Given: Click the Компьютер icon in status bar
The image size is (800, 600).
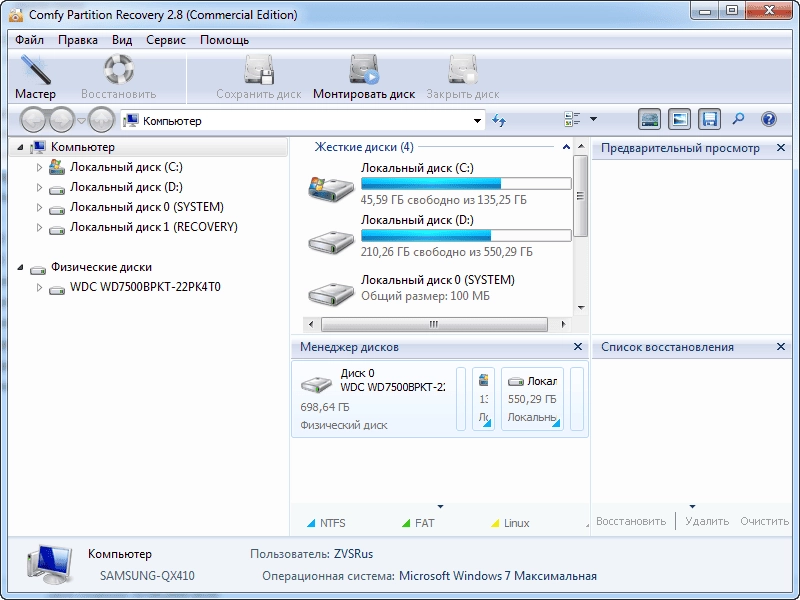Looking at the screenshot, I should [49, 565].
